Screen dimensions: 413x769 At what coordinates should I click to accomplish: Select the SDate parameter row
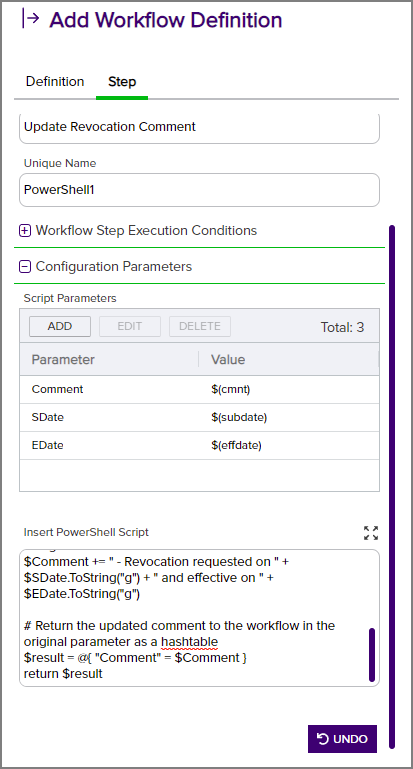coord(199,417)
